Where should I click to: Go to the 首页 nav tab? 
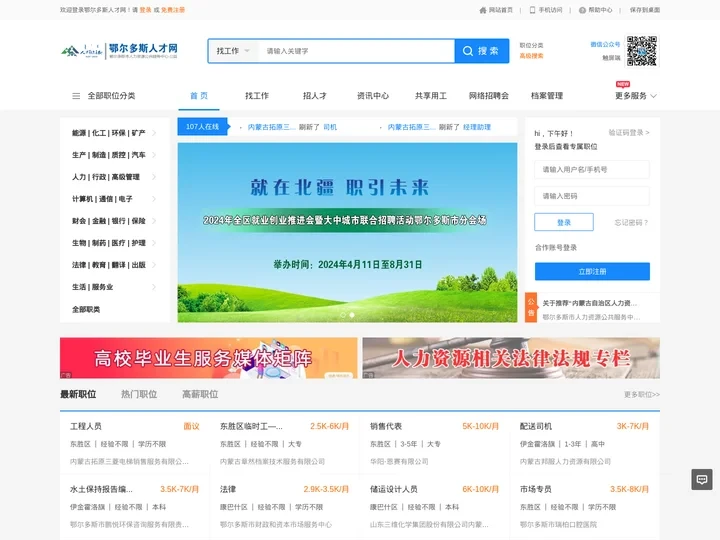199,96
